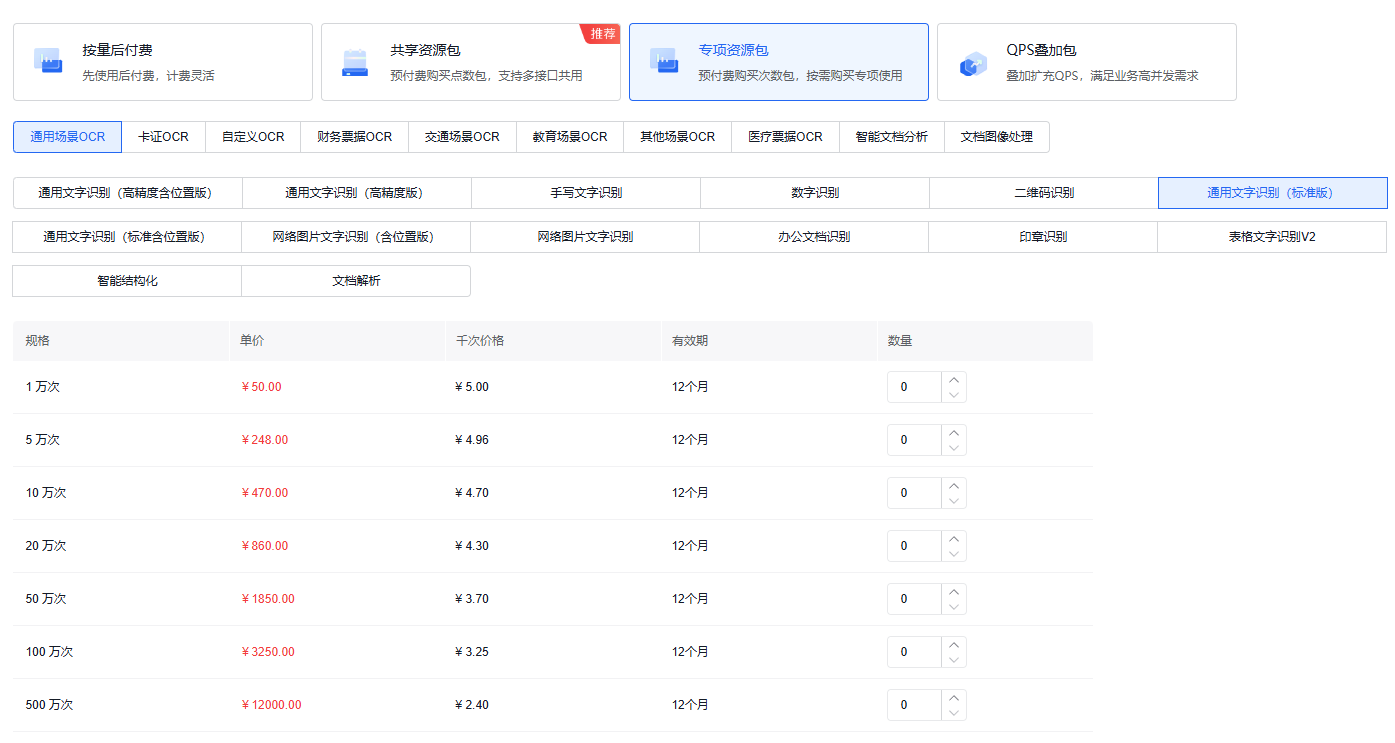Increase quantity for the 1 万次 package
Screen dimensions: 1395x743
954,380
